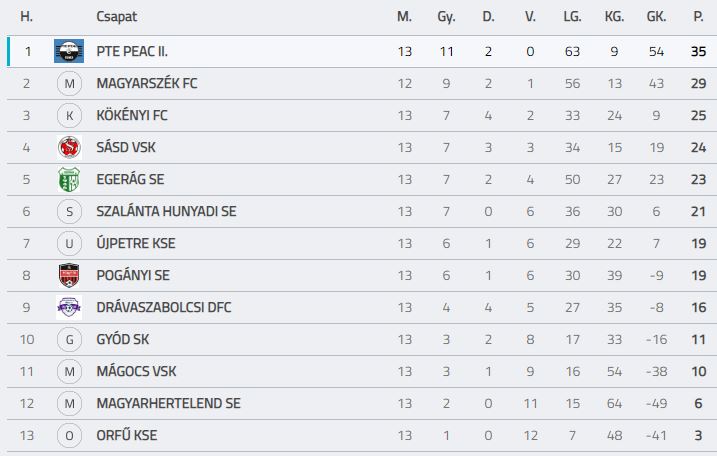717x456 pixels.
Task: Click the Orfű KSE letter O badge
Action: (x=70, y=435)
